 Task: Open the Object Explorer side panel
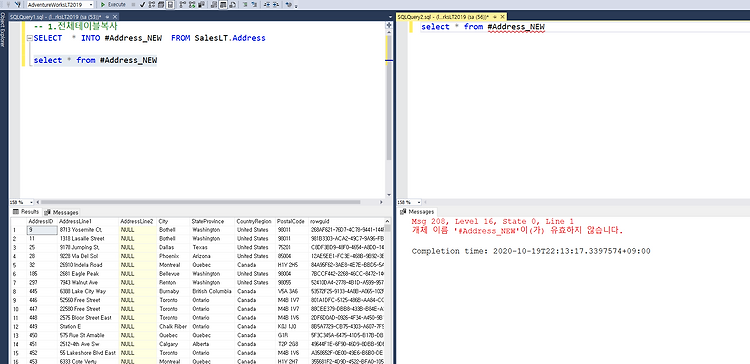pos(2,30)
